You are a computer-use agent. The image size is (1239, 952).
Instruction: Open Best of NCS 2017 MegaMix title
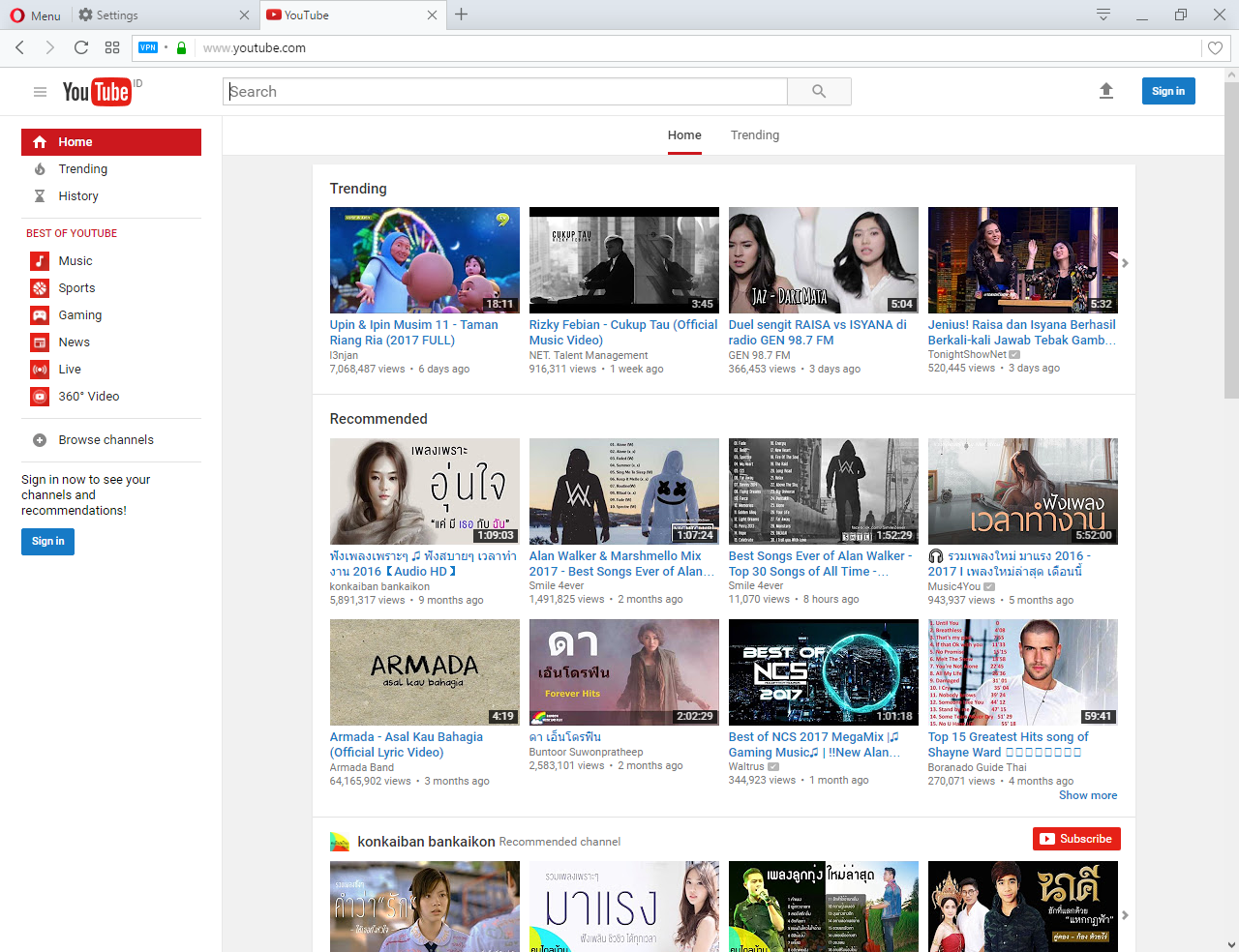point(814,745)
